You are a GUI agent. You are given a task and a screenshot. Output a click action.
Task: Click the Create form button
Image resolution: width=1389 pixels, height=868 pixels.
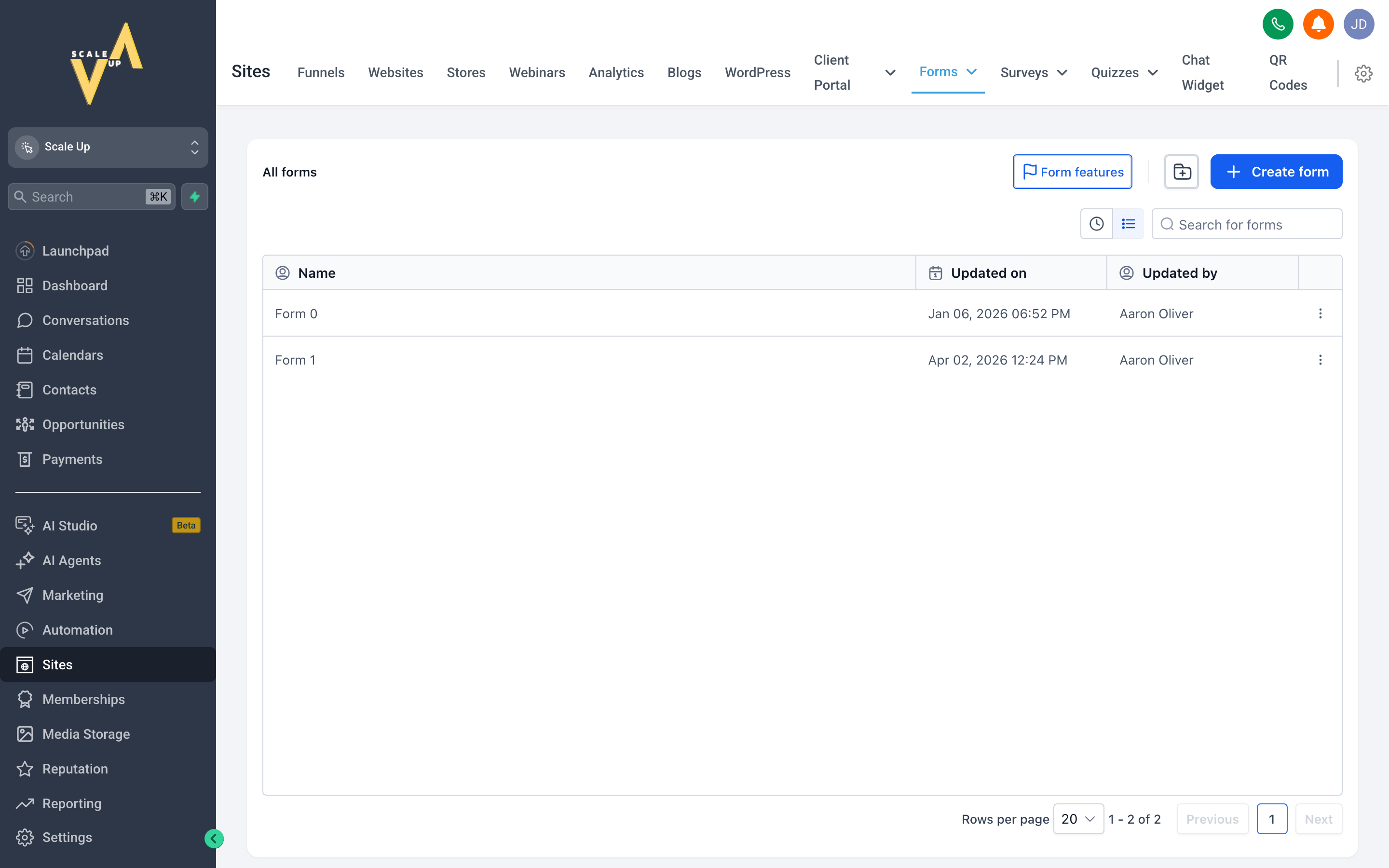coord(1276,172)
